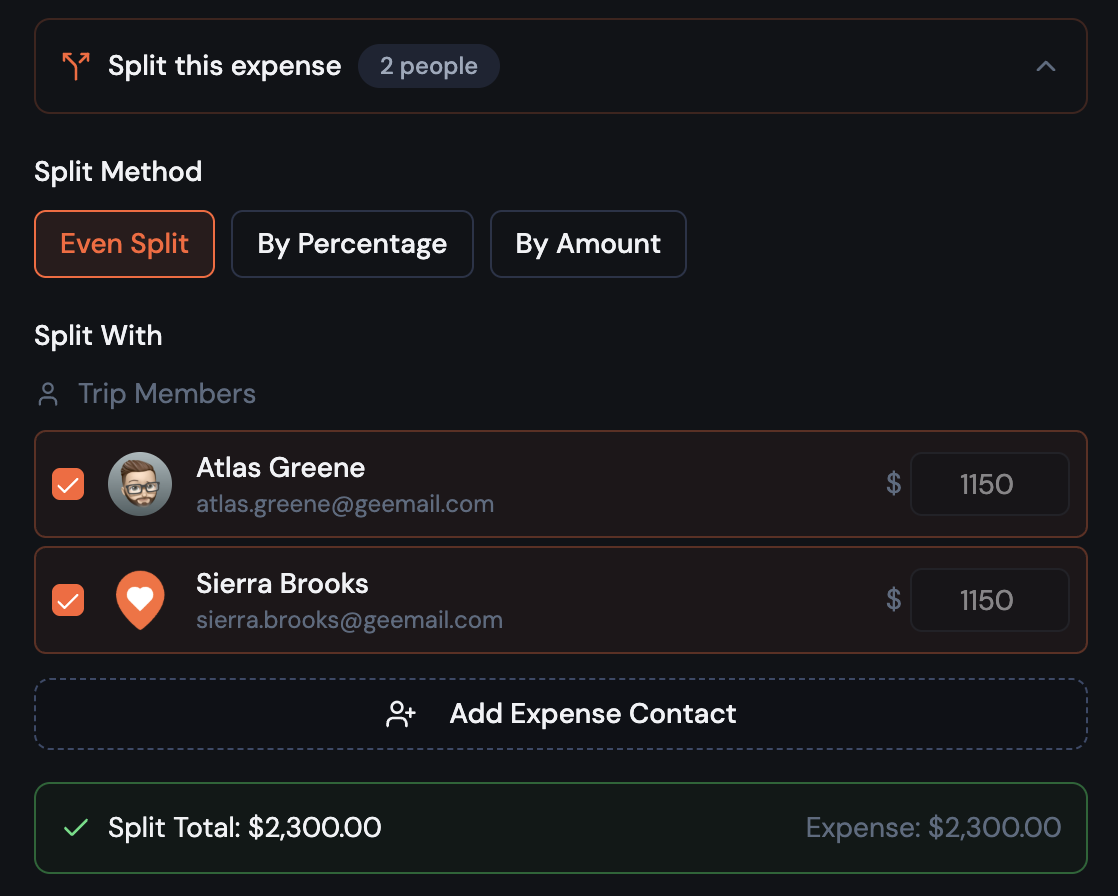This screenshot has width=1118, height=896.
Task: Click the dollar sign next to Atlas Greene's amount
Action: pyautogui.click(x=893, y=484)
